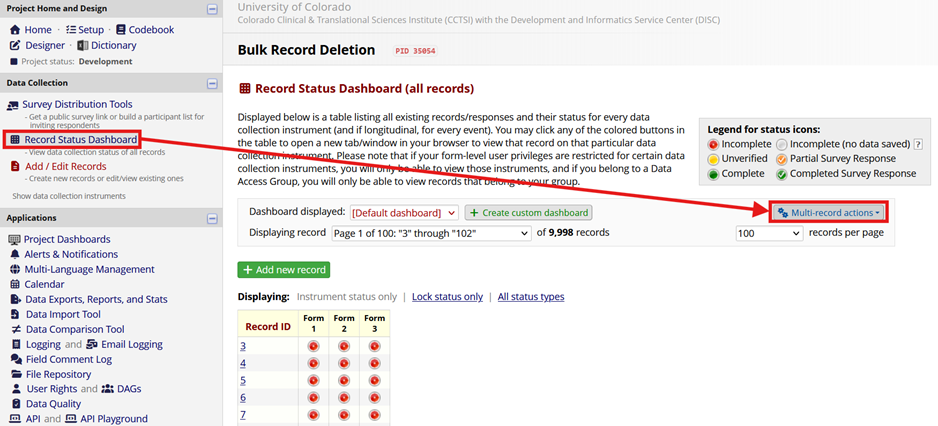Click the Designer pencil-edit icon
This screenshot has height=426, width=938.
click(x=16, y=45)
